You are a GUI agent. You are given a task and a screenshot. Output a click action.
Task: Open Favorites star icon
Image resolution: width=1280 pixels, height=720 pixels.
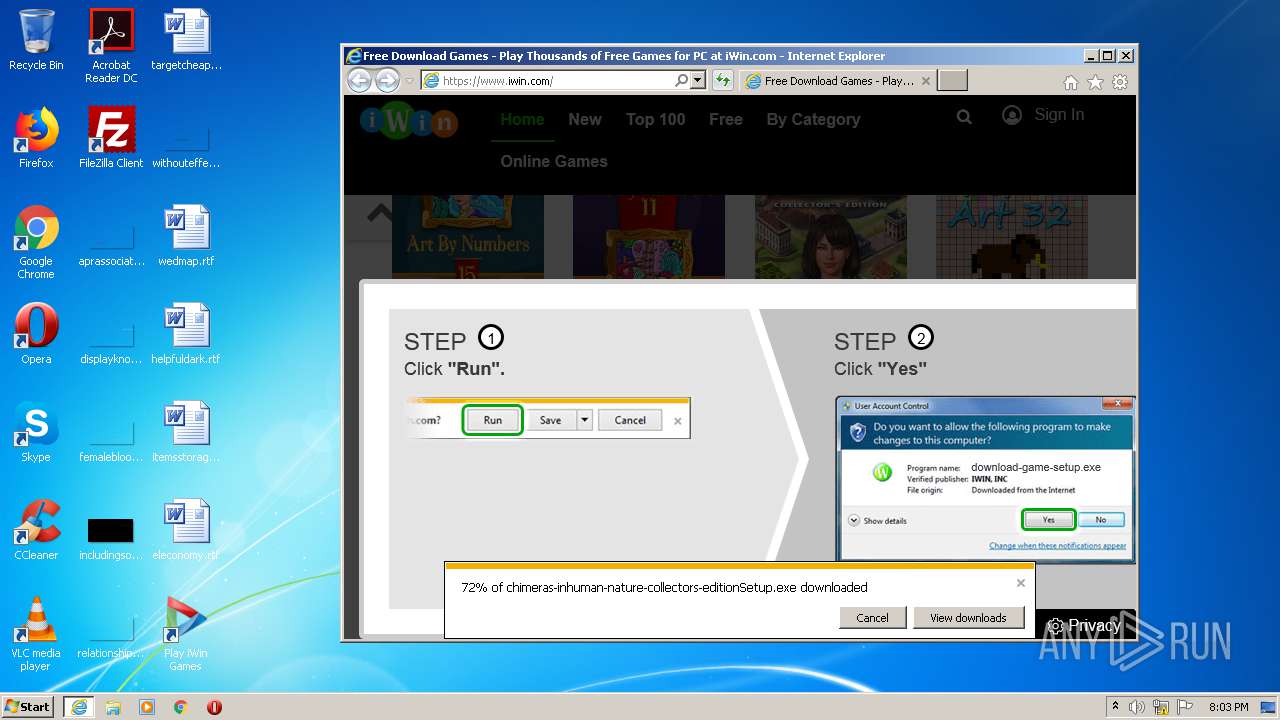[1095, 82]
